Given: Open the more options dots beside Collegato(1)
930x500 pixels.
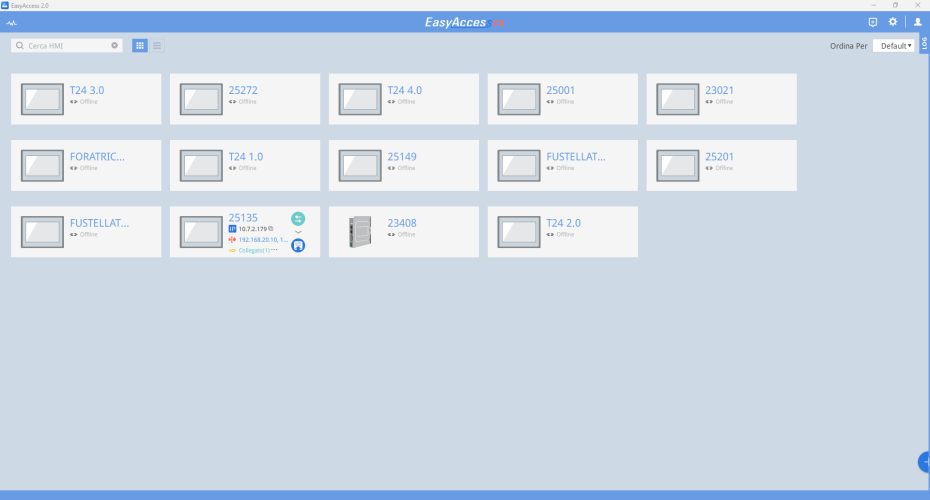Looking at the screenshot, I should [x=274, y=250].
